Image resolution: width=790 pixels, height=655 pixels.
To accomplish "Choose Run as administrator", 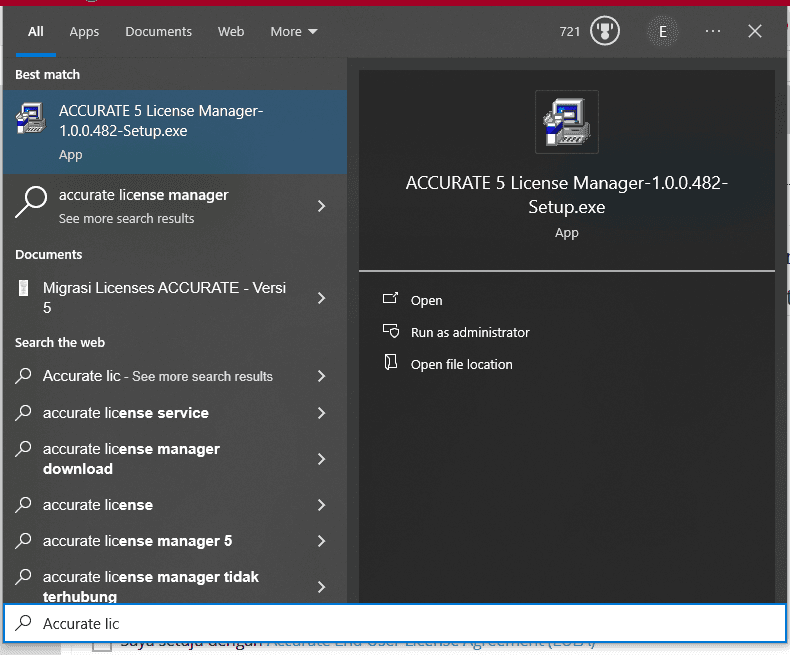I will click(x=470, y=333).
